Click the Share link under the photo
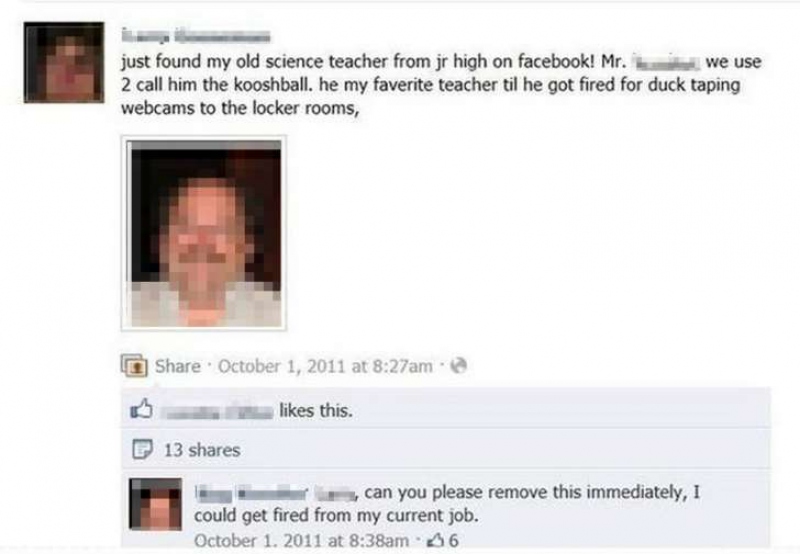Image resolution: width=800 pixels, height=554 pixels. (x=178, y=366)
